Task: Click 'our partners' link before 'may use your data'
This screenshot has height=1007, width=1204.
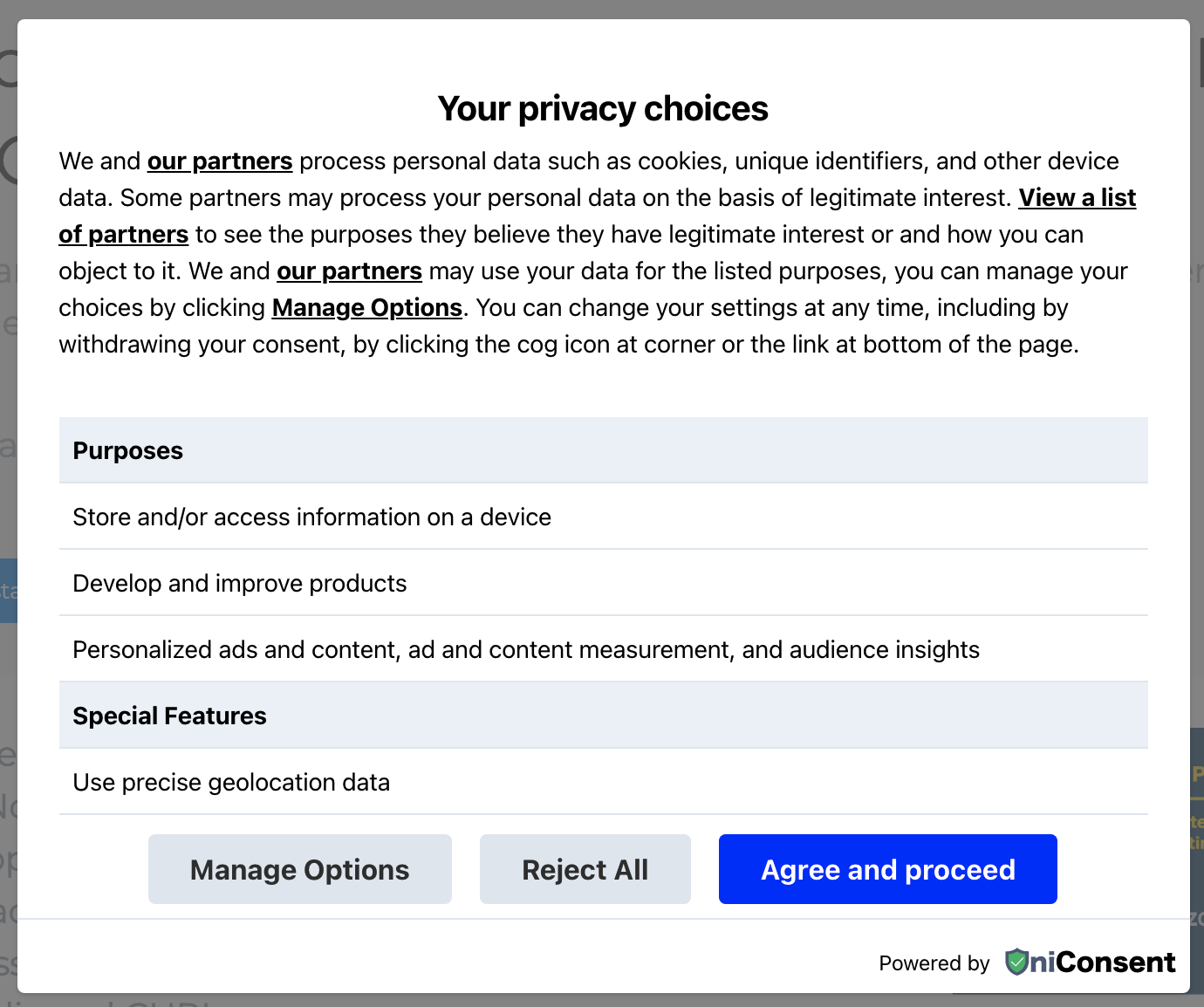Action: point(349,271)
